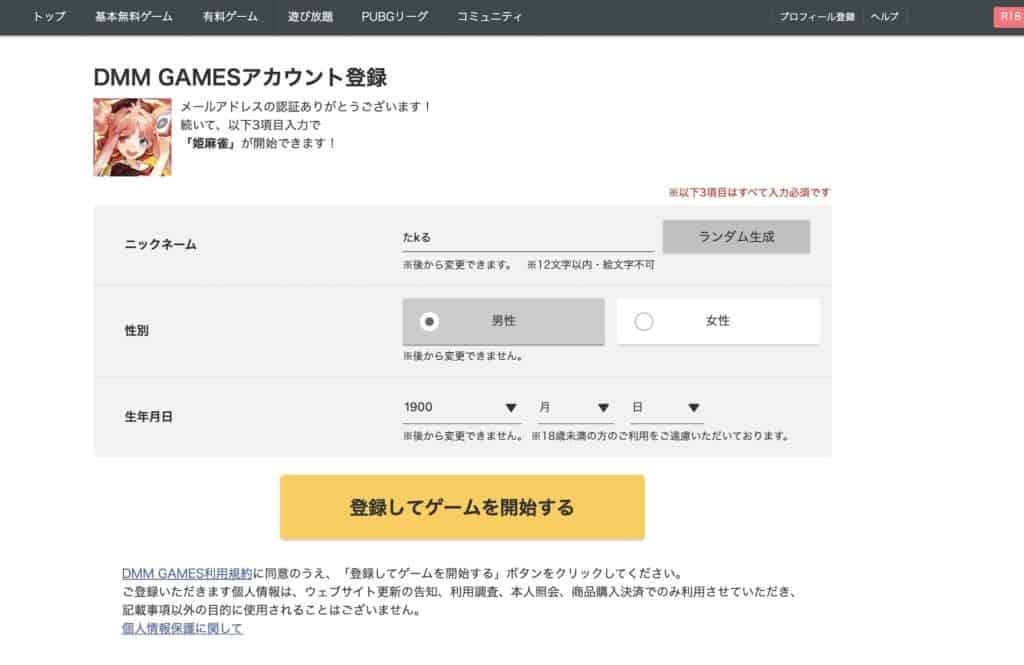Click the 登録してゲームを開始する button
The width and height of the screenshot is (1024, 665).
pos(462,508)
